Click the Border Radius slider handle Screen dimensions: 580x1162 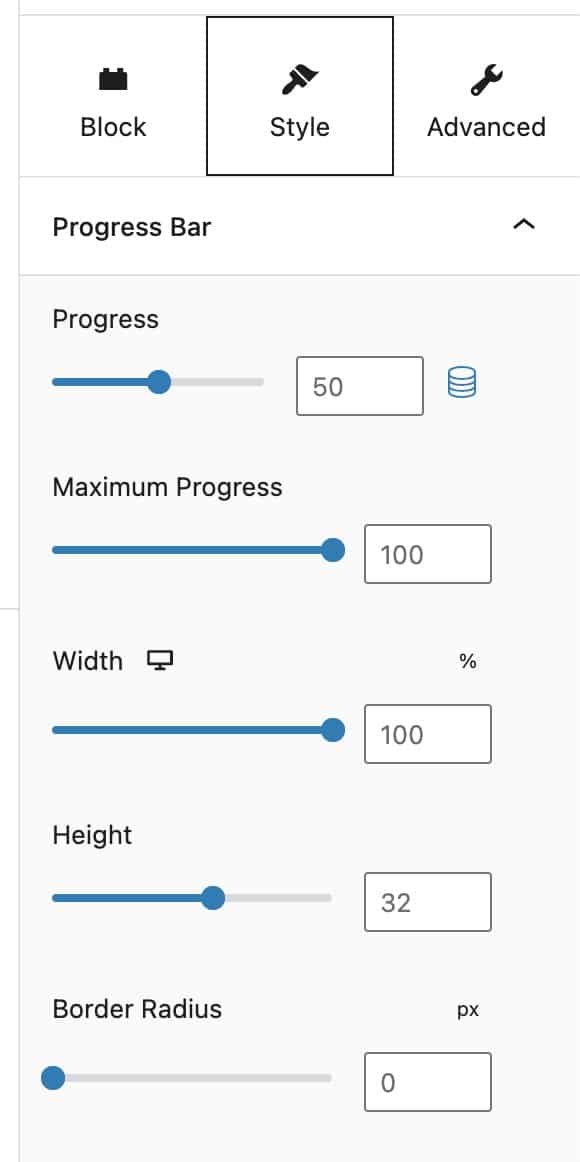point(53,1078)
